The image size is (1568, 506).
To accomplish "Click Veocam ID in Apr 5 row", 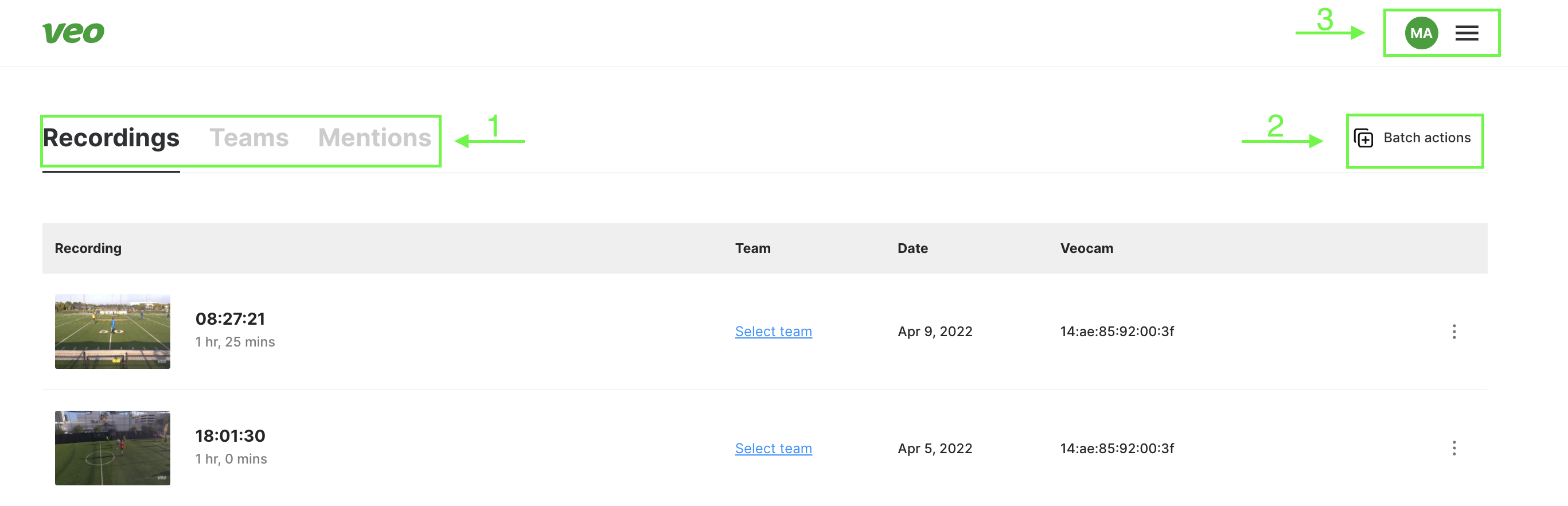I will tap(1117, 448).
